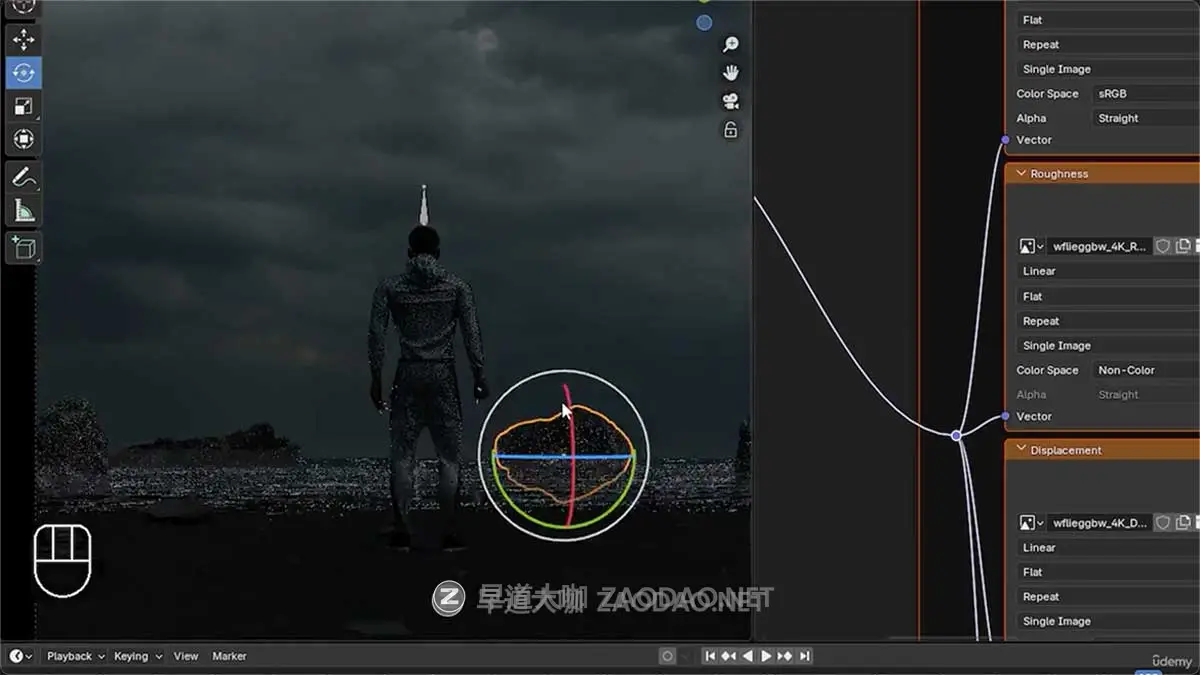This screenshot has width=1200, height=675.
Task: Click the Zoom magnifier icon in the viewport
Action: [x=730, y=44]
